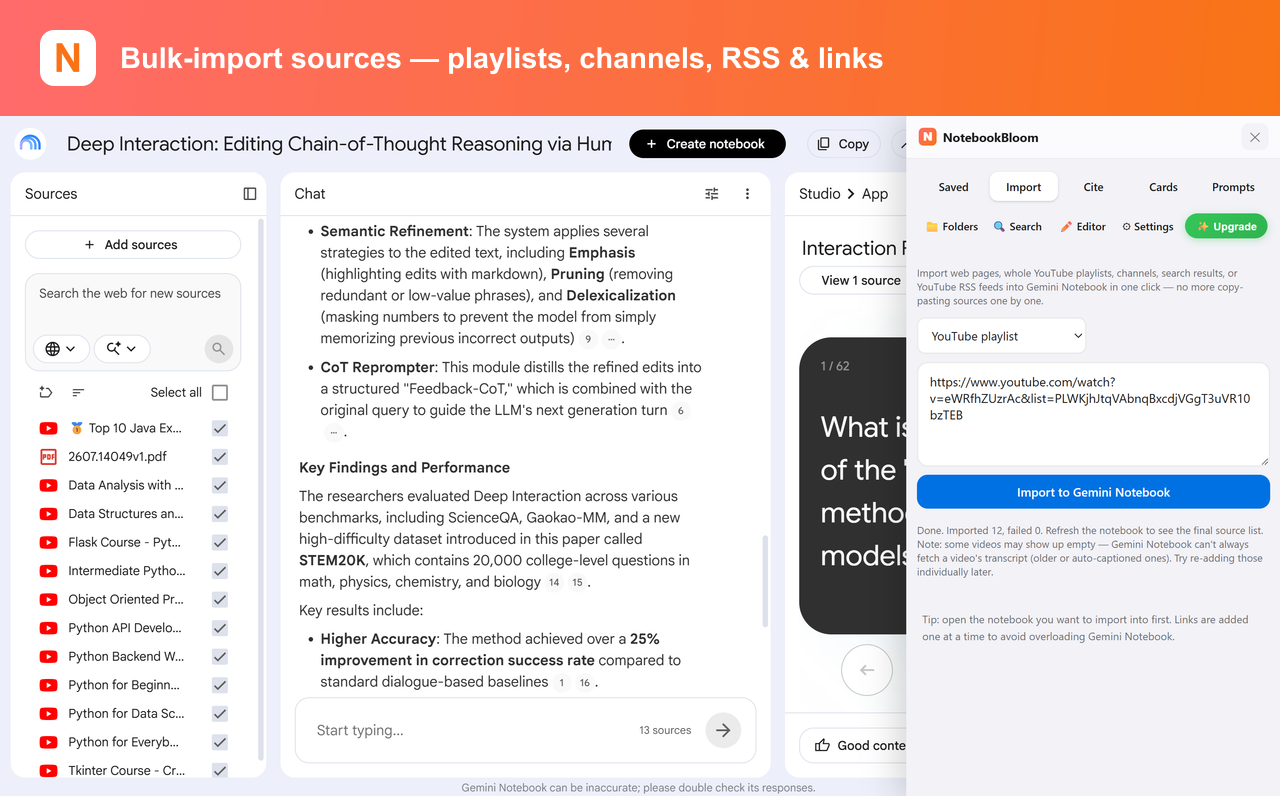Click the search magnifier button for web sources
This screenshot has height=800, width=1280.
click(219, 349)
